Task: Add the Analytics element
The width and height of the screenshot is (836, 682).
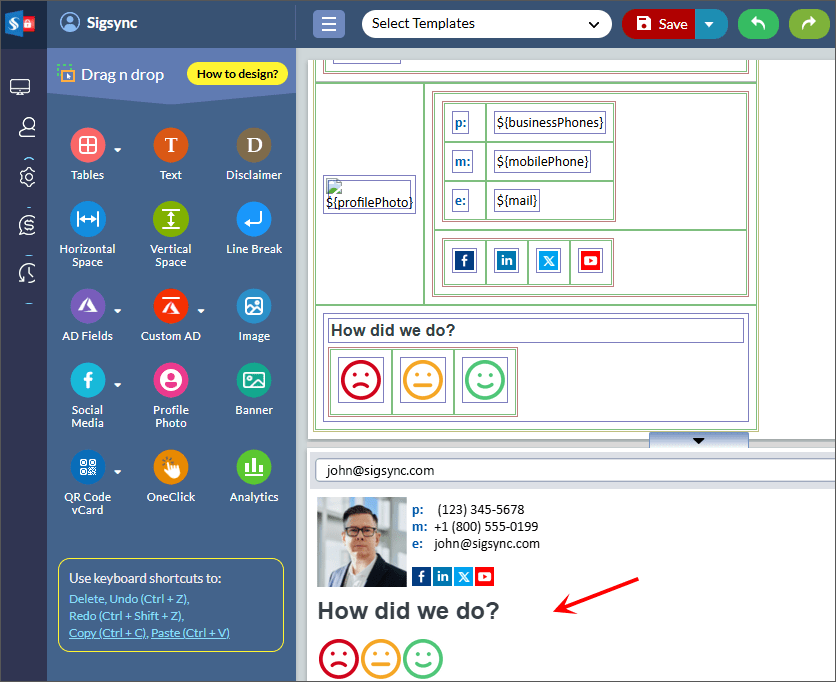Action: point(254,468)
